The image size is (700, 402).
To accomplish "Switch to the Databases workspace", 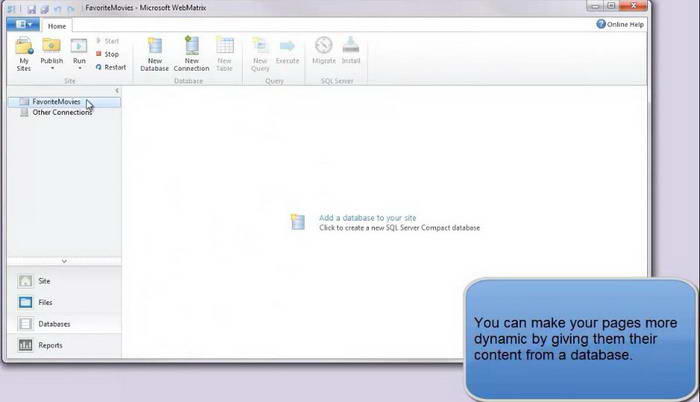I will tap(64, 324).
